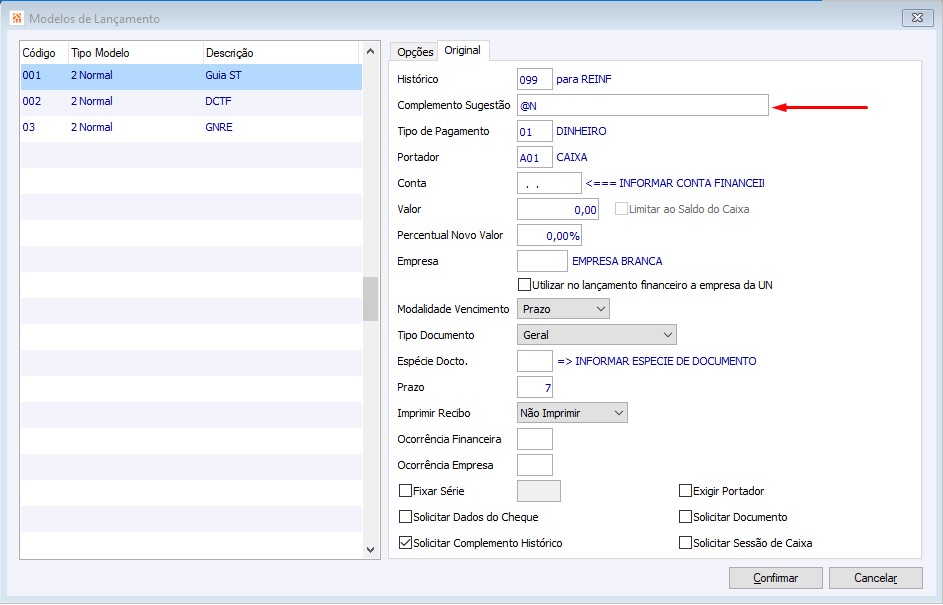Screen dimensions: 943x605
Task: Select the Original tab
Action: pyautogui.click(x=463, y=51)
